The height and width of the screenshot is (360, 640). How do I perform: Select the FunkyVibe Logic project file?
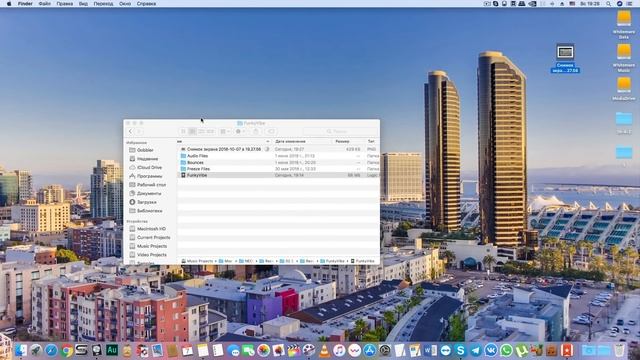point(278,175)
